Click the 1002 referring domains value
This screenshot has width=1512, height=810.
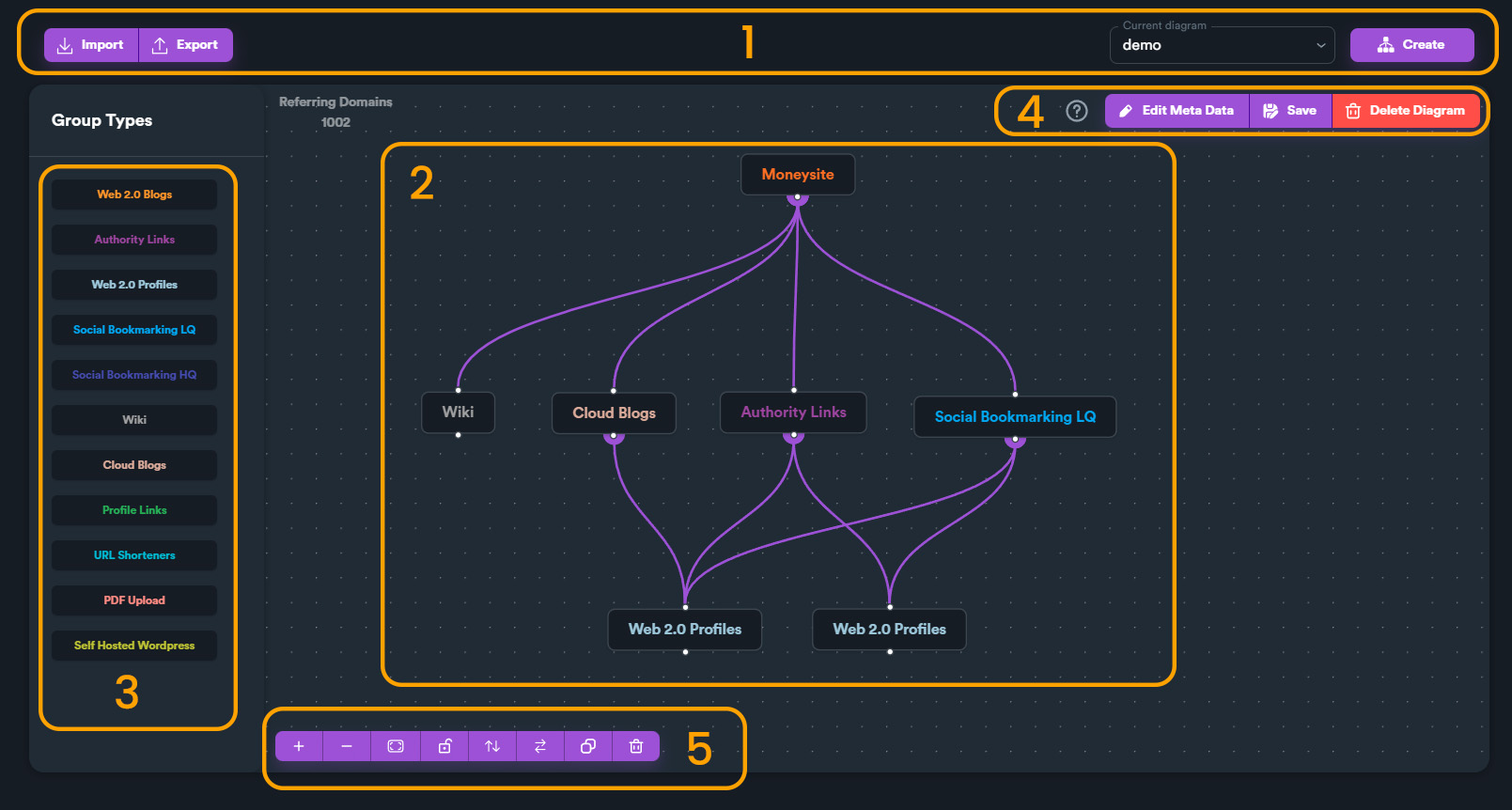[335, 122]
